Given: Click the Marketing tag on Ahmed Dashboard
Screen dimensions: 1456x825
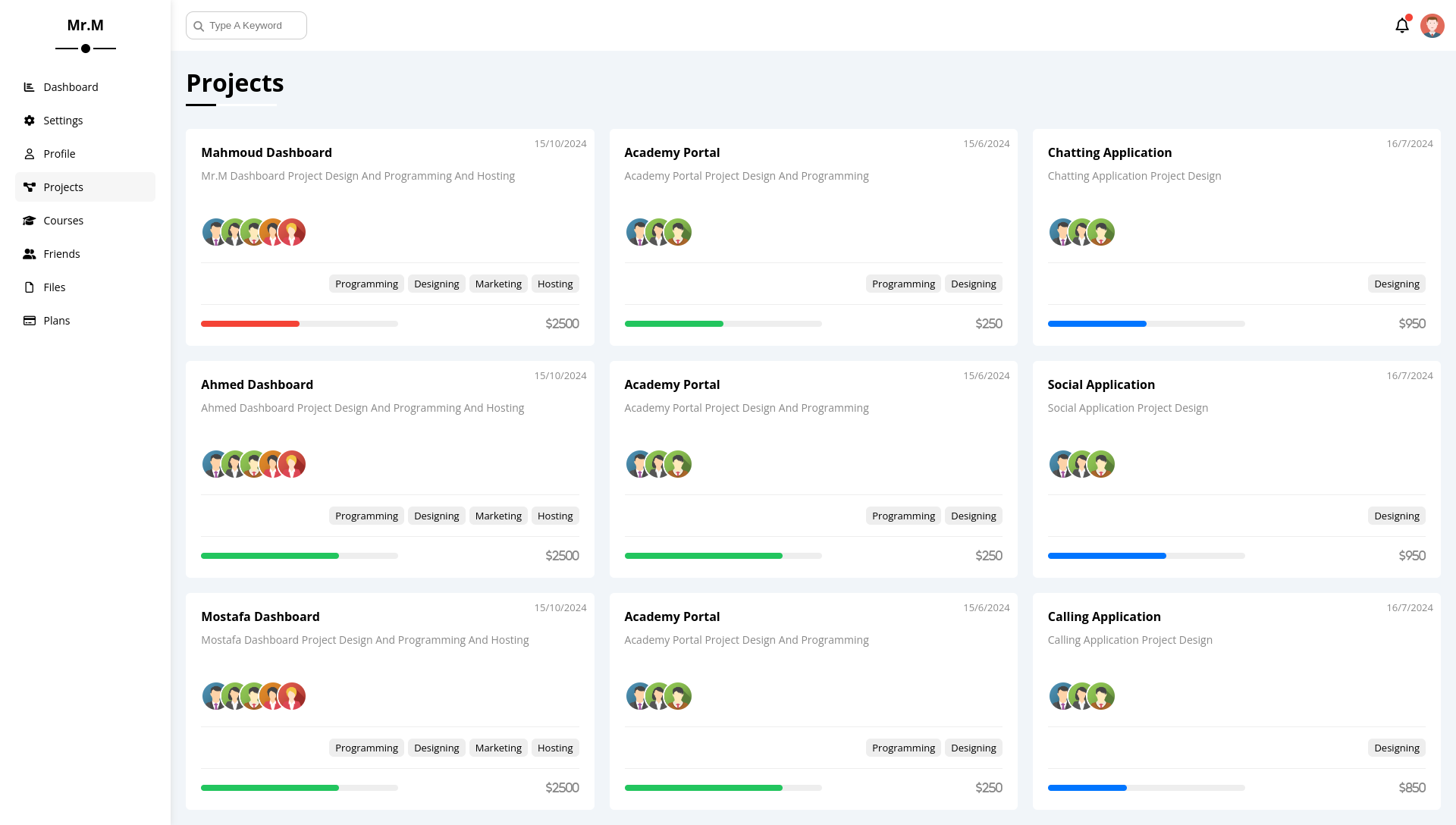Looking at the screenshot, I should click(x=497, y=516).
